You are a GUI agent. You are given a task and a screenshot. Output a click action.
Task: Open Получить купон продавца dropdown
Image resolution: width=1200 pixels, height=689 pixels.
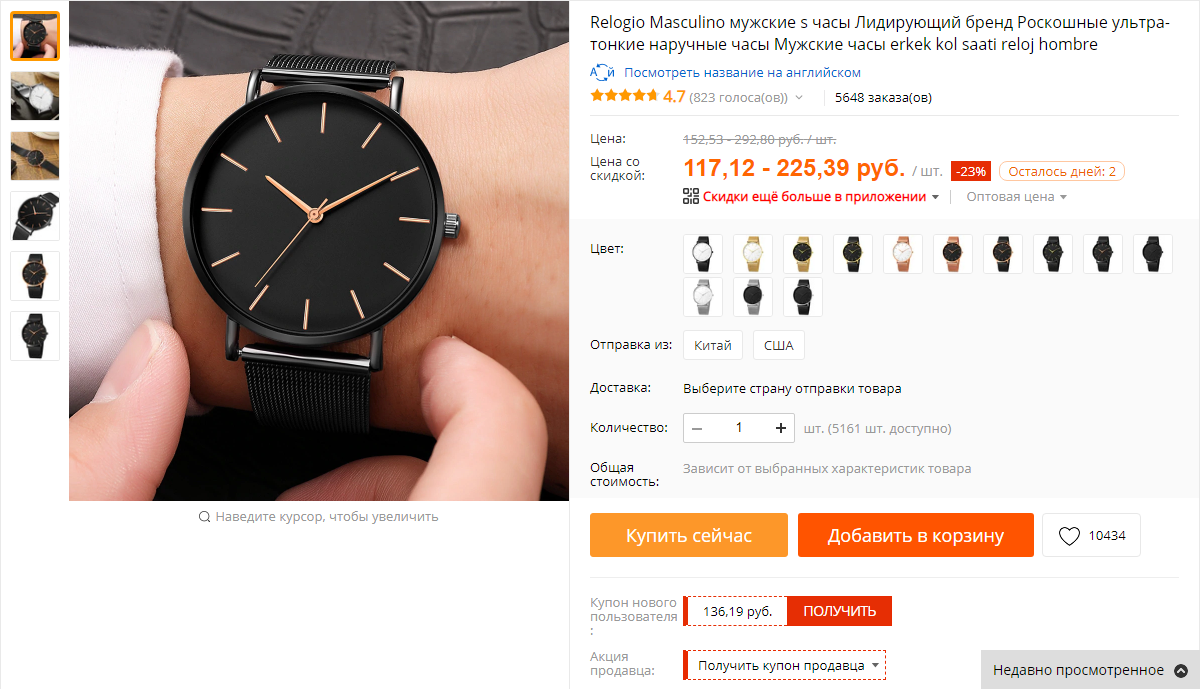pyautogui.click(x=787, y=665)
